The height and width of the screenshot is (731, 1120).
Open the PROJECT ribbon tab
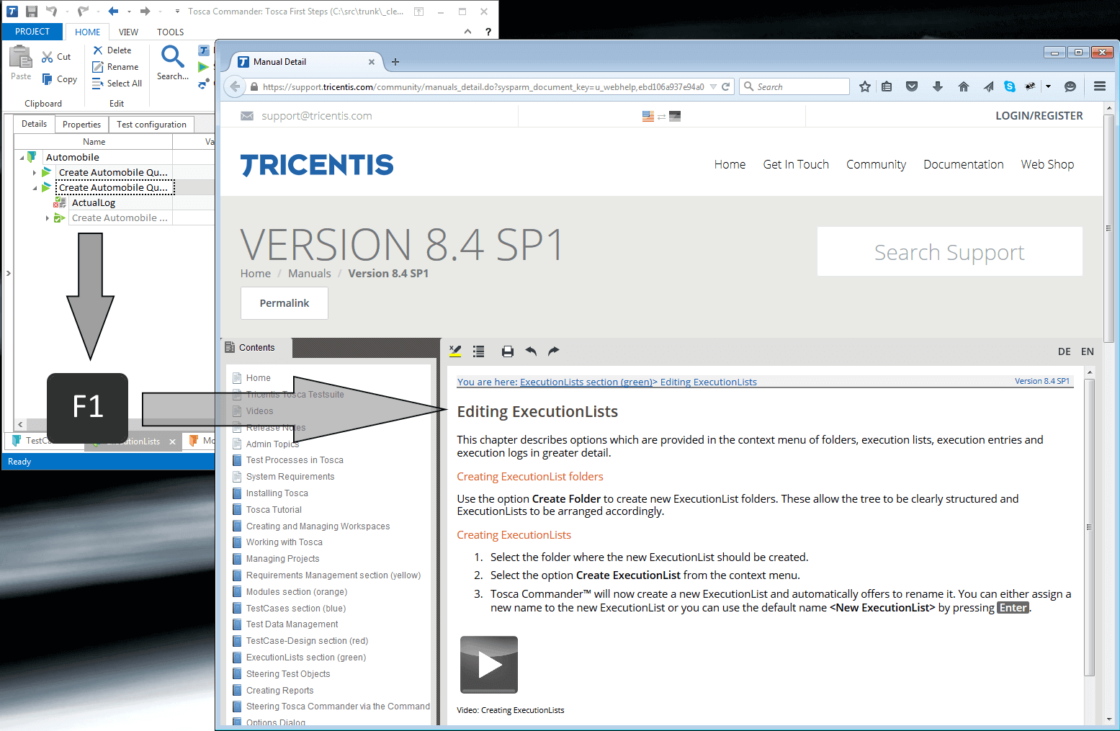coord(32,32)
